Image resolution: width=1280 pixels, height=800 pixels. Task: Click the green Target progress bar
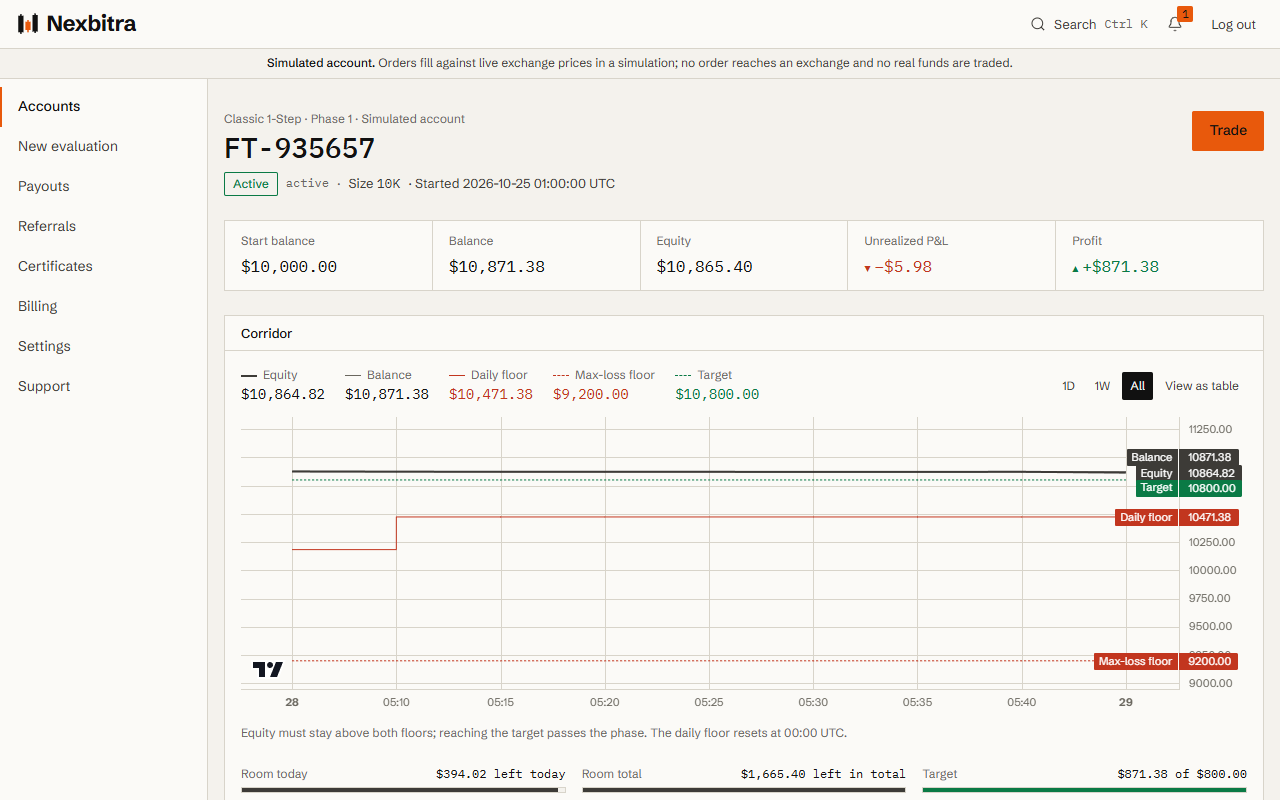click(1085, 790)
